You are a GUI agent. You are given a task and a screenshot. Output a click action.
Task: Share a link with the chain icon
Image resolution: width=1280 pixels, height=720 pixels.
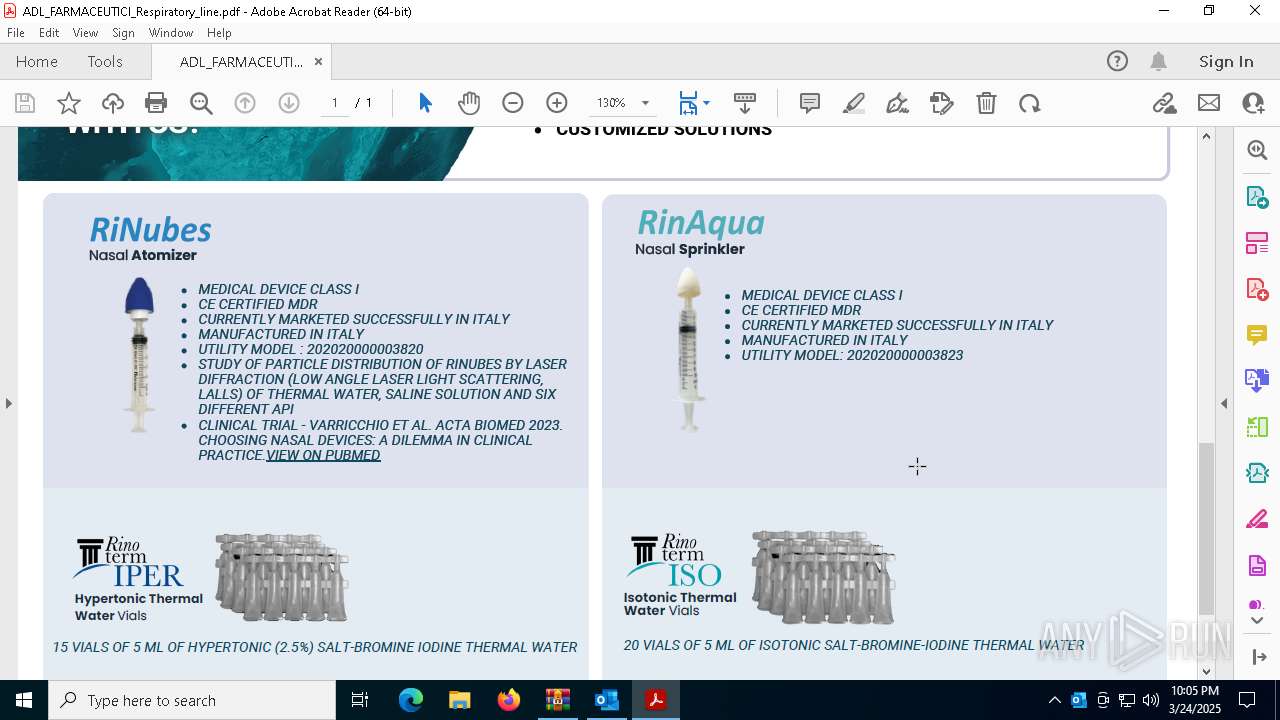1165,103
